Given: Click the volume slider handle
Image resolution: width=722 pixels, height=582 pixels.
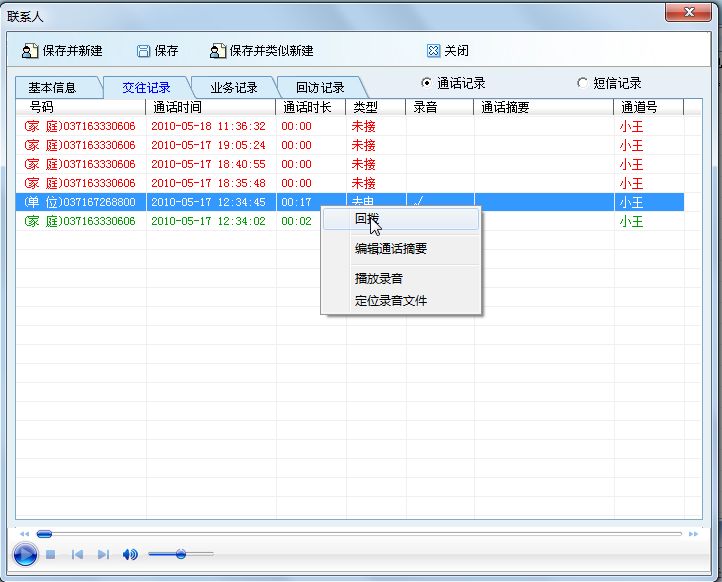Looking at the screenshot, I should click(x=181, y=554).
